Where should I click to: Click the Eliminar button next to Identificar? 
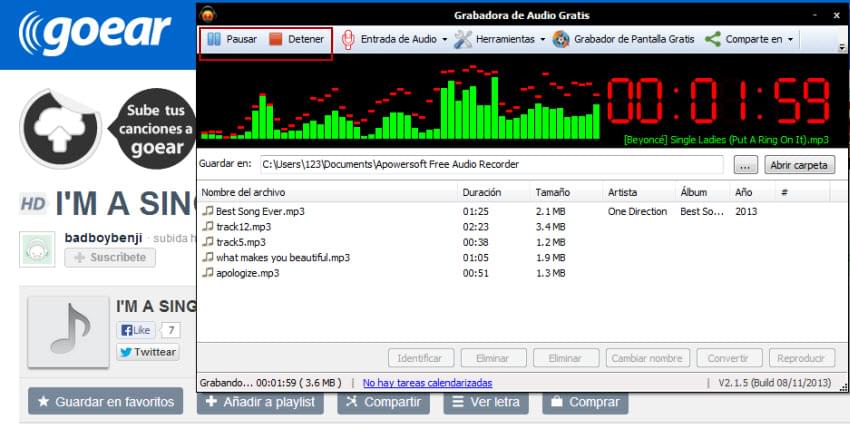[493, 358]
